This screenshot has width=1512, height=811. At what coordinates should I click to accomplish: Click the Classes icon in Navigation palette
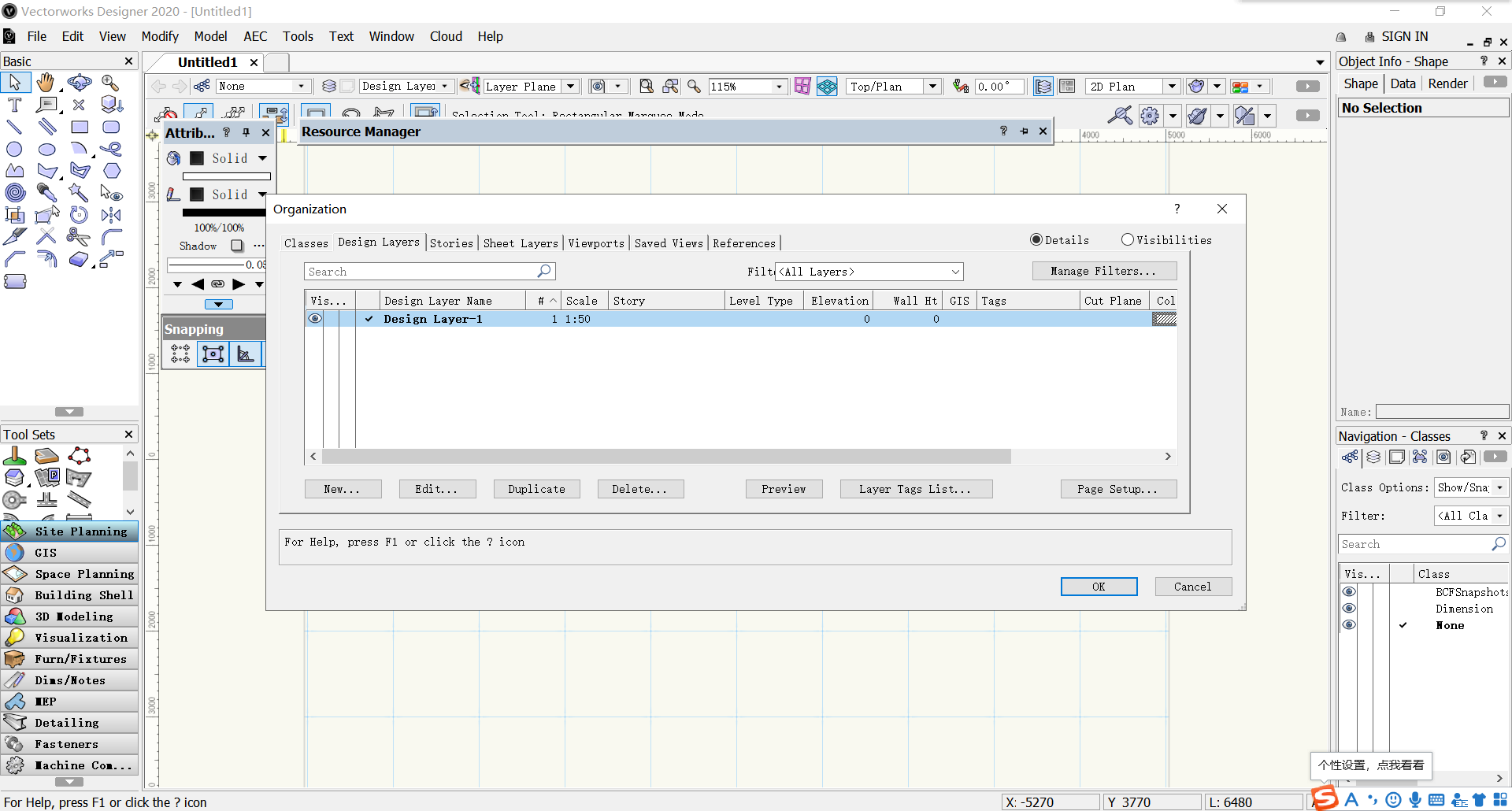click(1350, 457)
